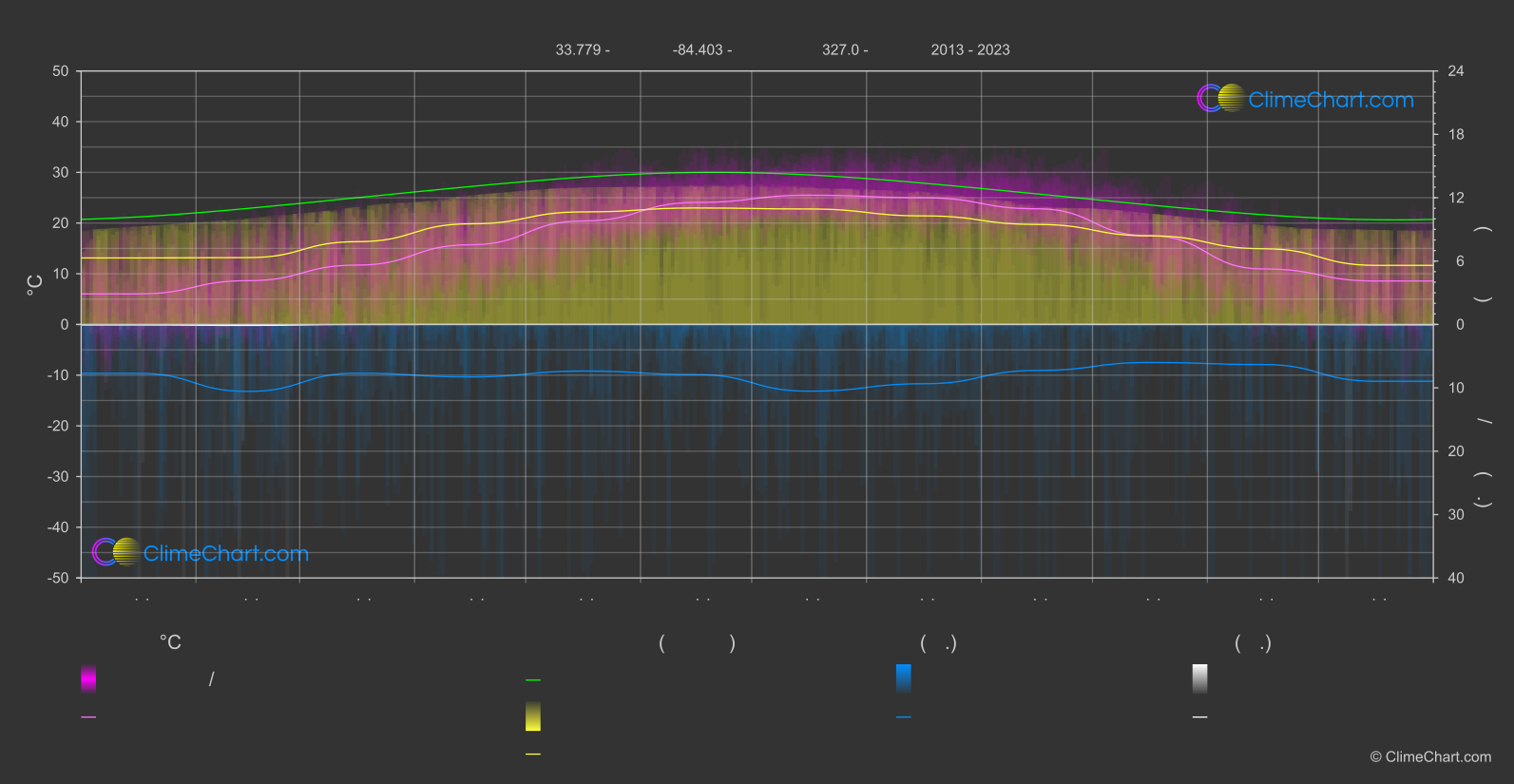Click the white gradient legend swatch

point(1200,679)
